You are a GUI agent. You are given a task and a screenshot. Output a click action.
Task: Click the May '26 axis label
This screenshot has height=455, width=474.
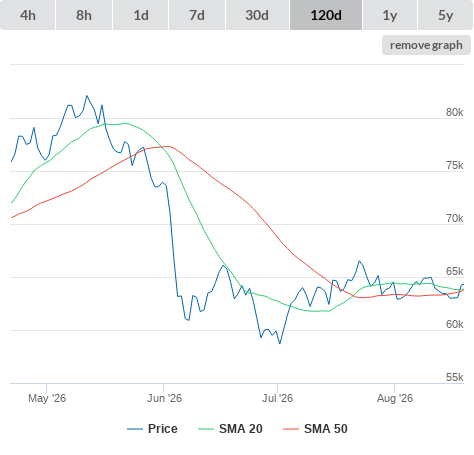click(47, 398)
